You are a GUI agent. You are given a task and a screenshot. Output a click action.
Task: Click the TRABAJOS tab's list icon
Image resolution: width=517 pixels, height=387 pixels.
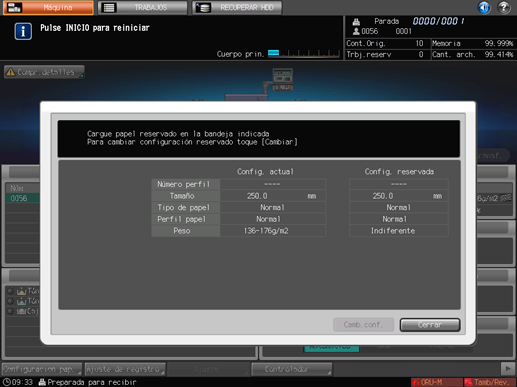coord(109,7)
